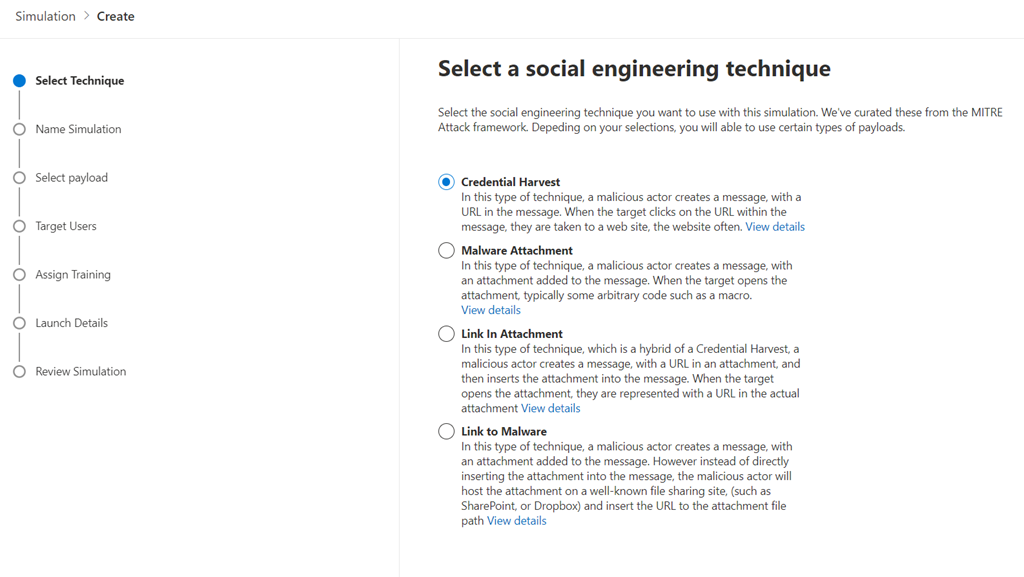Open View details for Link to Malware
The image size is (1024, 577).
click(516, 521)
